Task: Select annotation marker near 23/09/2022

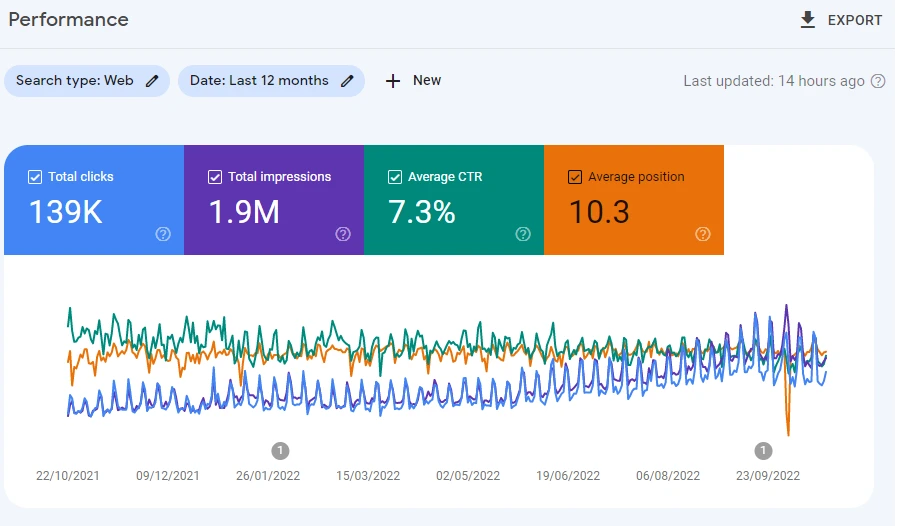Action: pos(763,450)
